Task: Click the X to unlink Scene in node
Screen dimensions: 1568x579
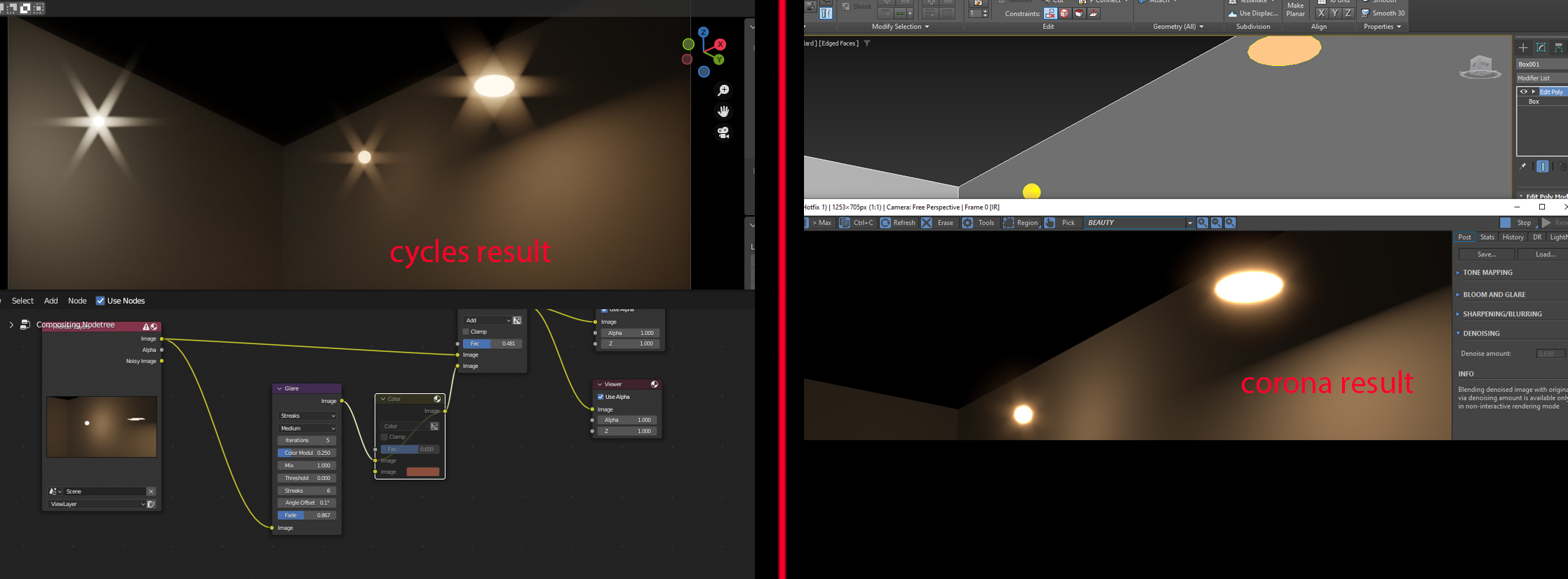Action: click(151, 491)
